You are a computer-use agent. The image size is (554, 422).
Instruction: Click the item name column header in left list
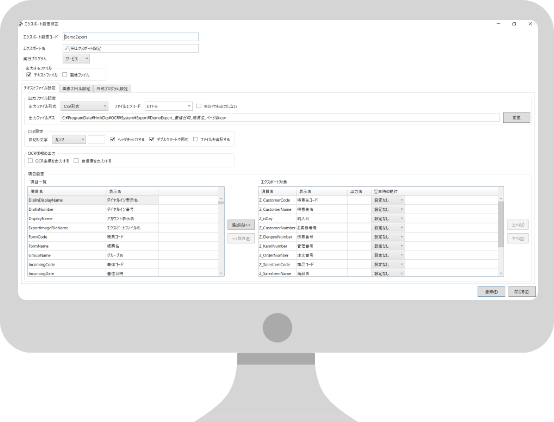(67, 191)
